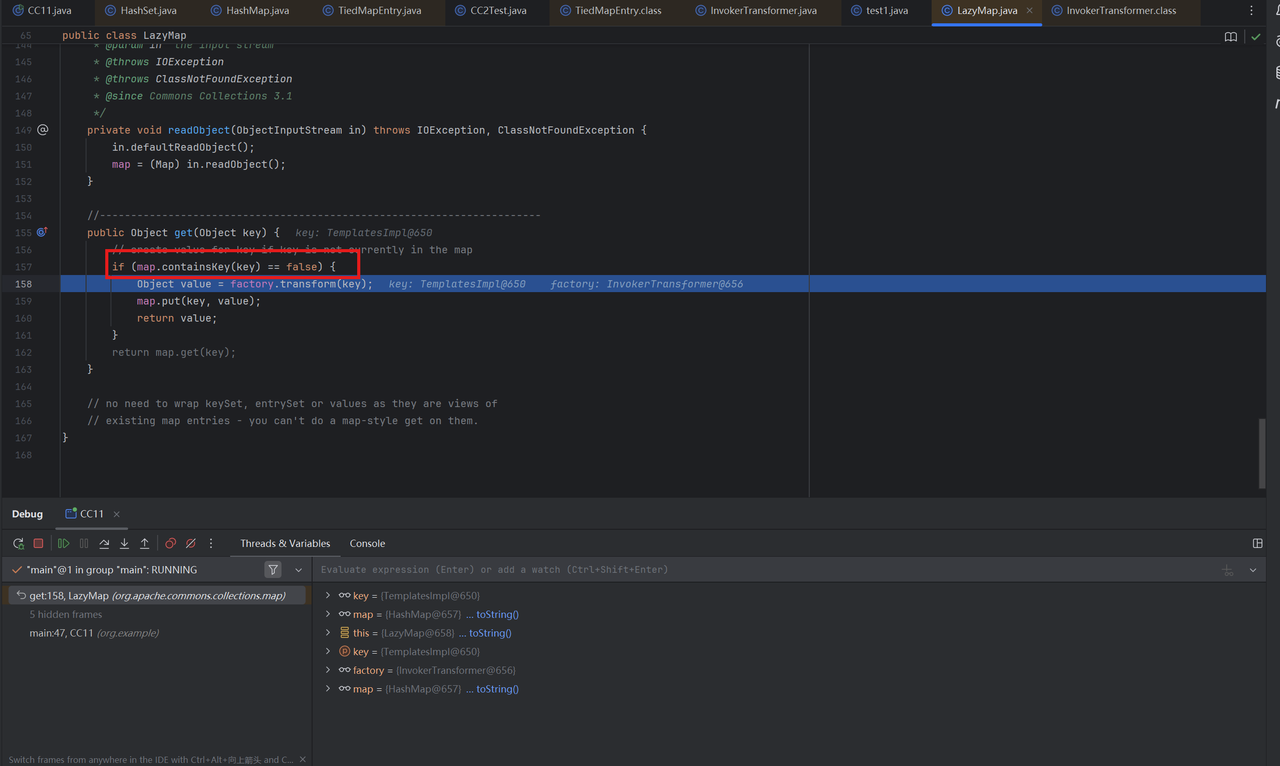1280x766 pixels.
Task: Open Reader Mode book icon in editor
Action: (1230, 36)
